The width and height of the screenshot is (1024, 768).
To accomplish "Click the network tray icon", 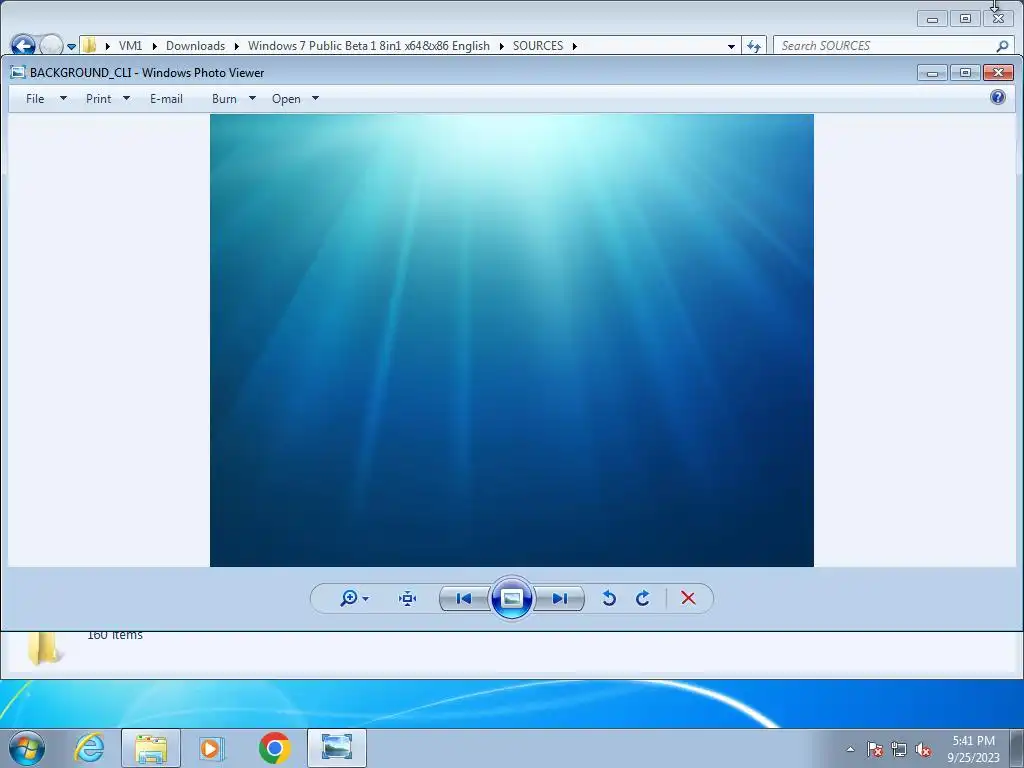I will click(x=899, y=749).
